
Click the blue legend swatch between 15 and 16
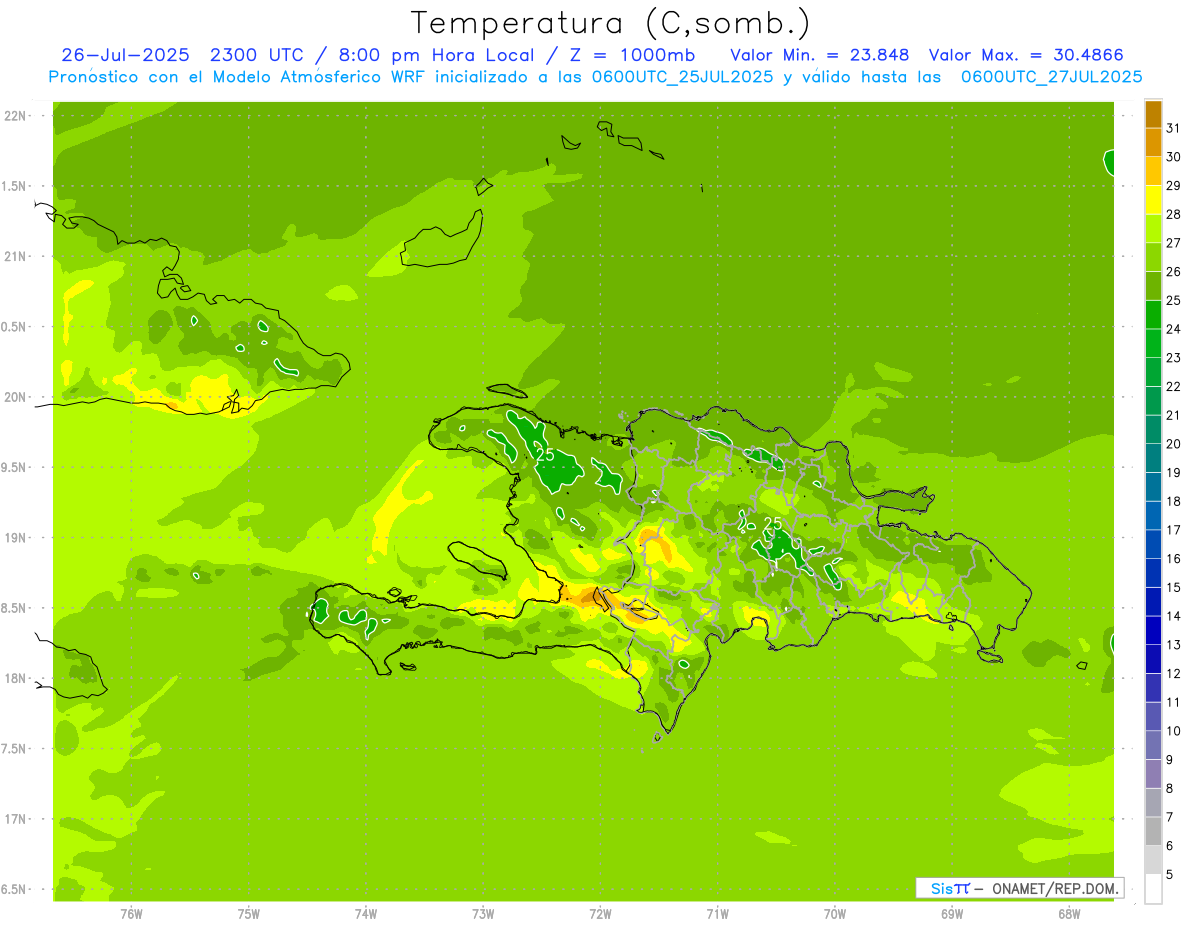pos(1153,573)
